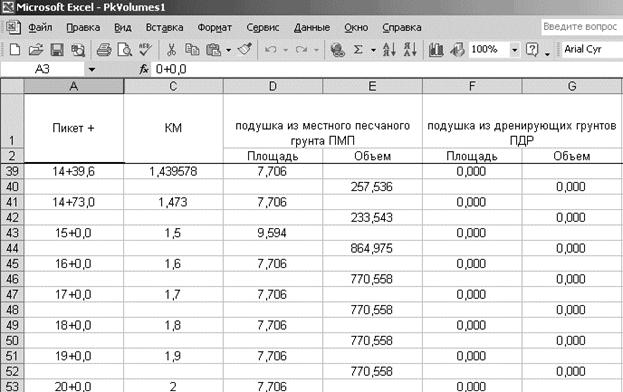Expand the Paste options dropdown arrow

228,50
